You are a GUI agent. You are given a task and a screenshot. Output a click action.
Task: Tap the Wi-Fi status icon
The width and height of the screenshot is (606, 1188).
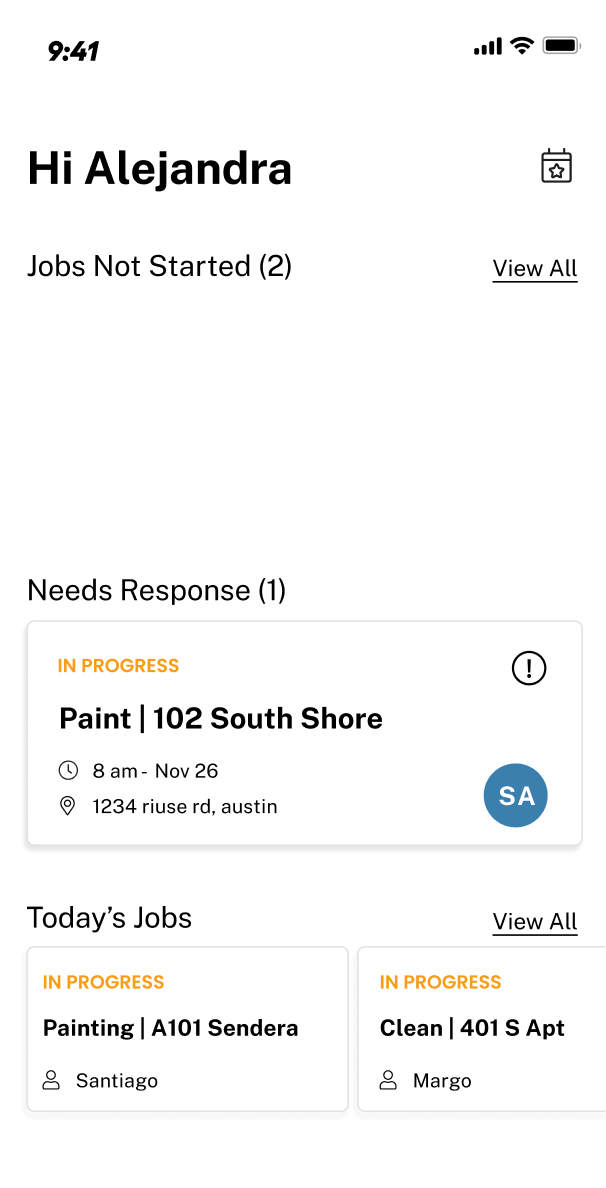pos(522,45)
